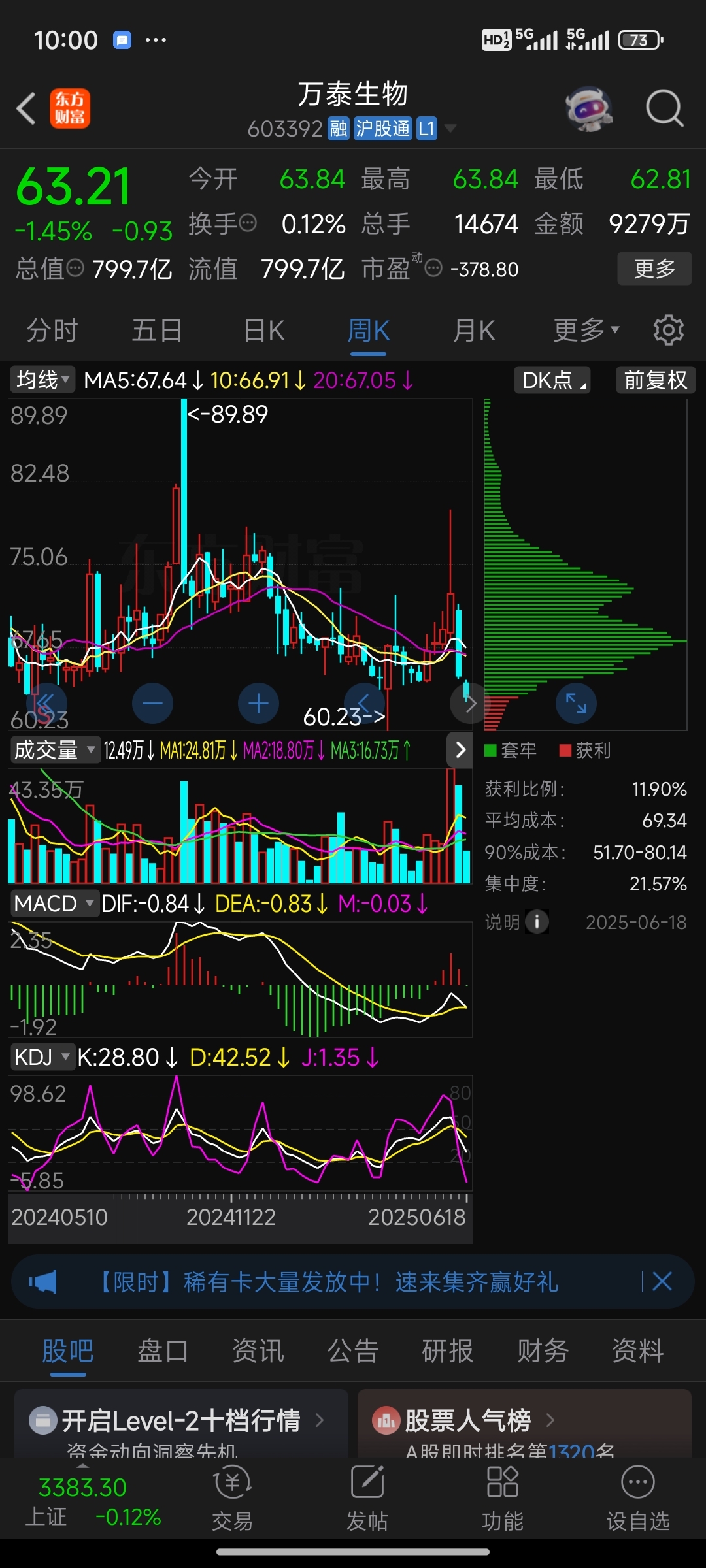Zoom in chart with plus button
The width and height of the screenshot is (706, 1568).
[259, 704]
